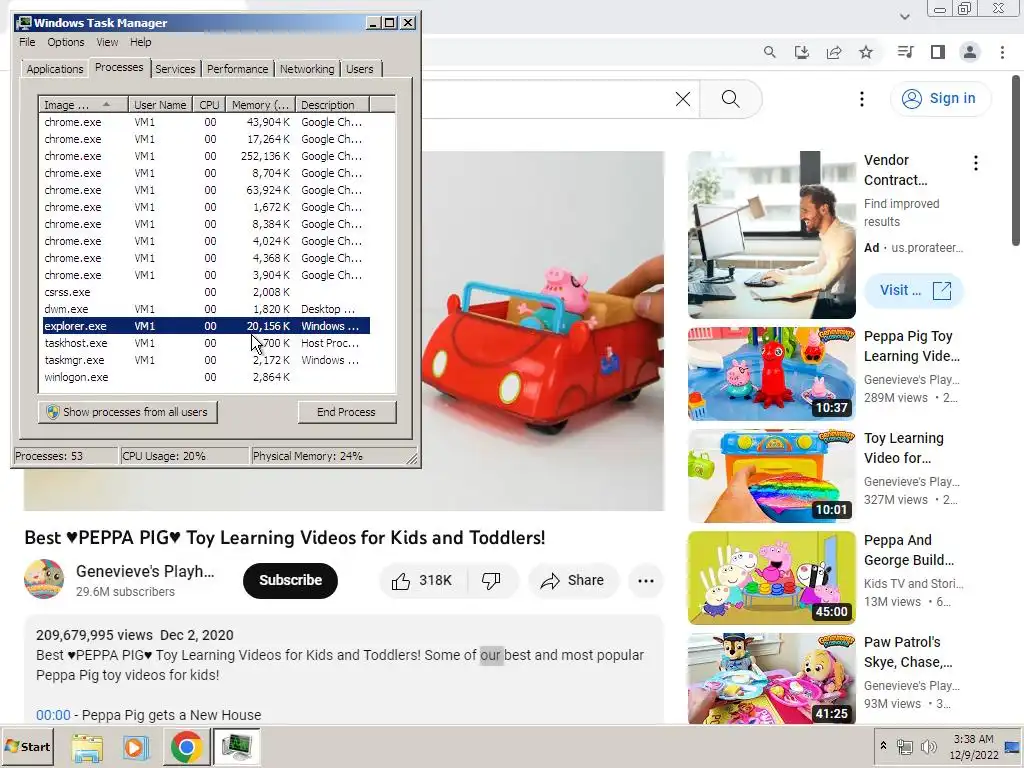Screen dimensions: 1024x768
Task: Open the Help menu in Task Manager
Action: pyautogui.click(x=140, y=42)
